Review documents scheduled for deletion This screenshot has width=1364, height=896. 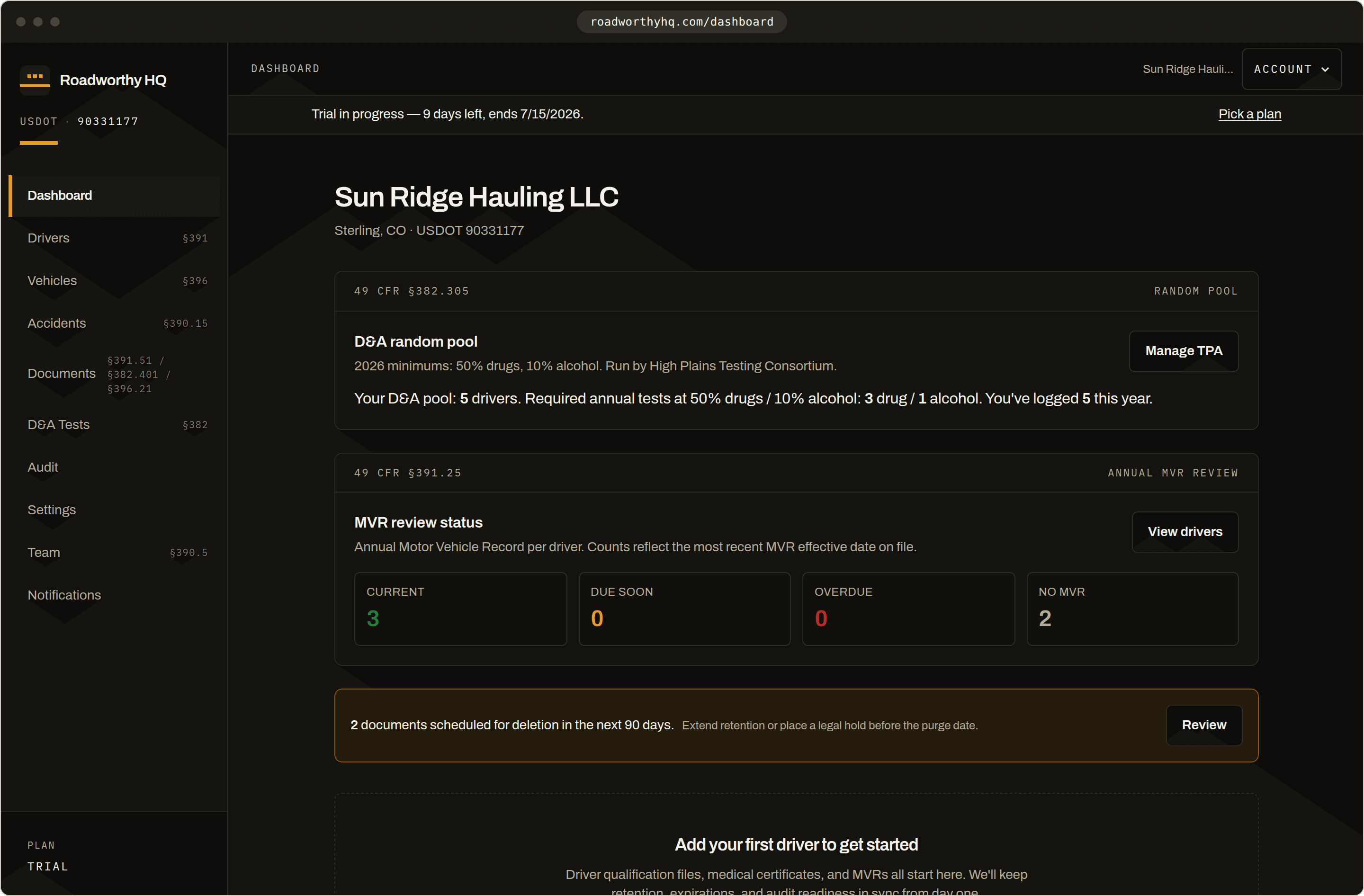point(1203,726)
